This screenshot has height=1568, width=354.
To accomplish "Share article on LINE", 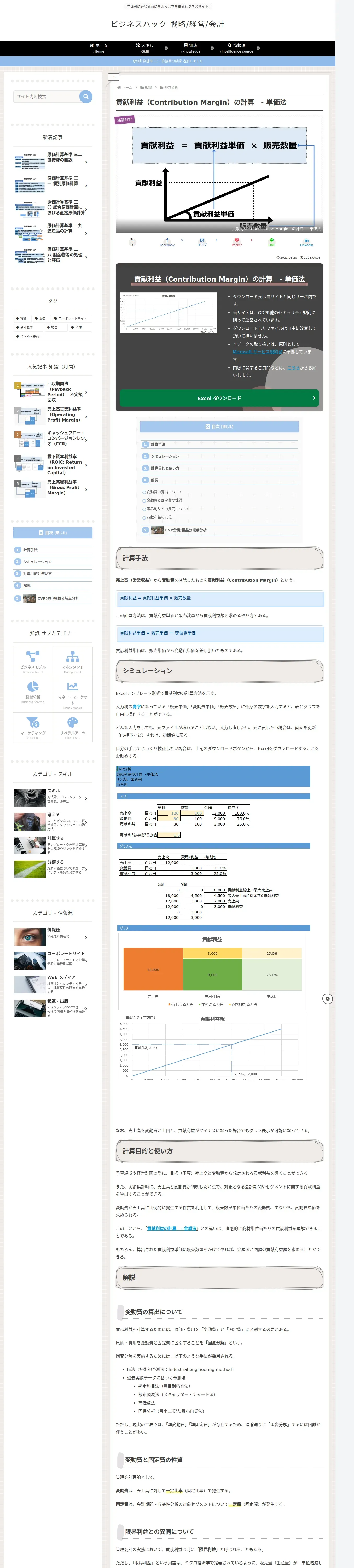I will [x=272, y=242].
